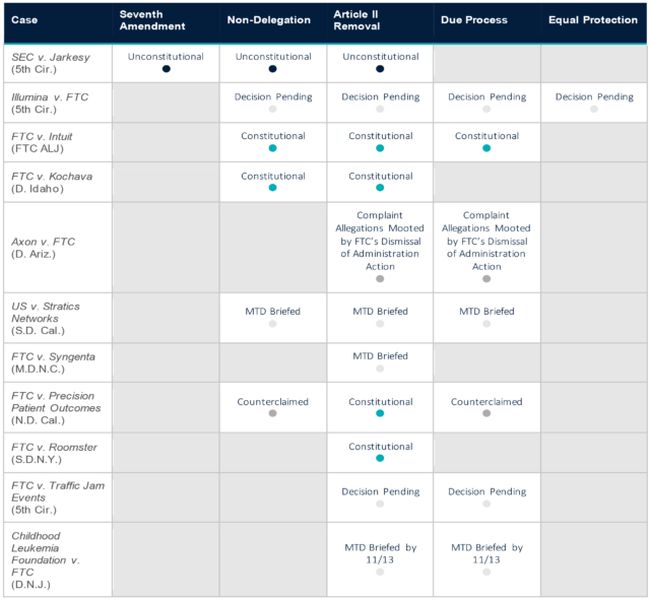Select the dot under Syngenta MTD Briefed

click(379, 368)
